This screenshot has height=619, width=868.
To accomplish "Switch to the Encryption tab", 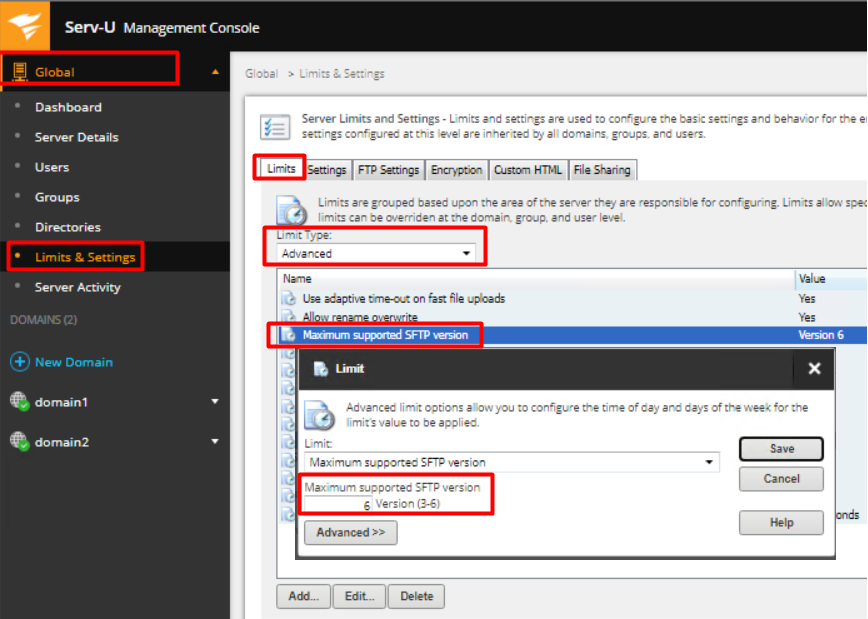I will [456, 169].
